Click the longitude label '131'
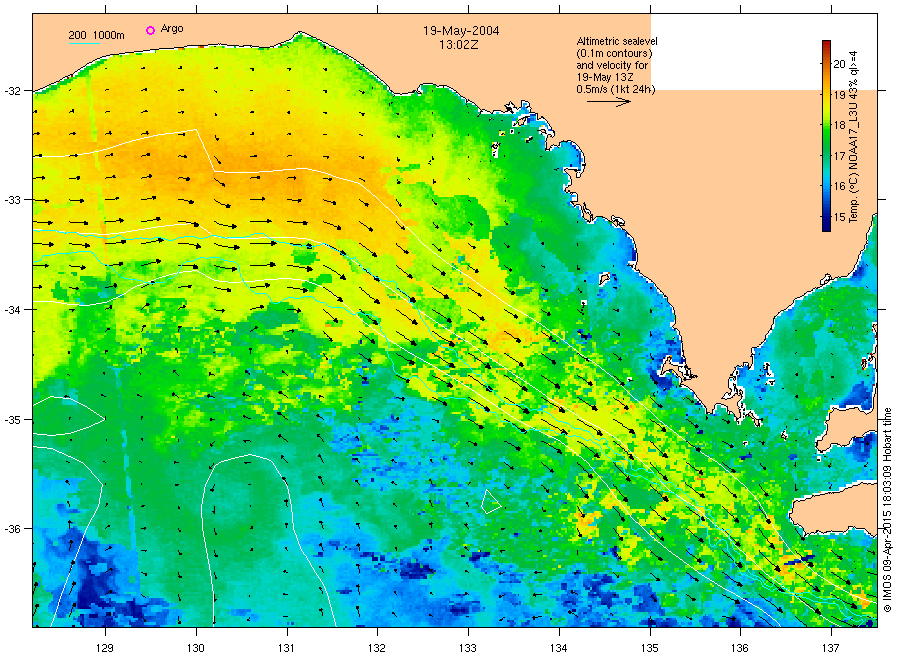 tap(286, 649)
